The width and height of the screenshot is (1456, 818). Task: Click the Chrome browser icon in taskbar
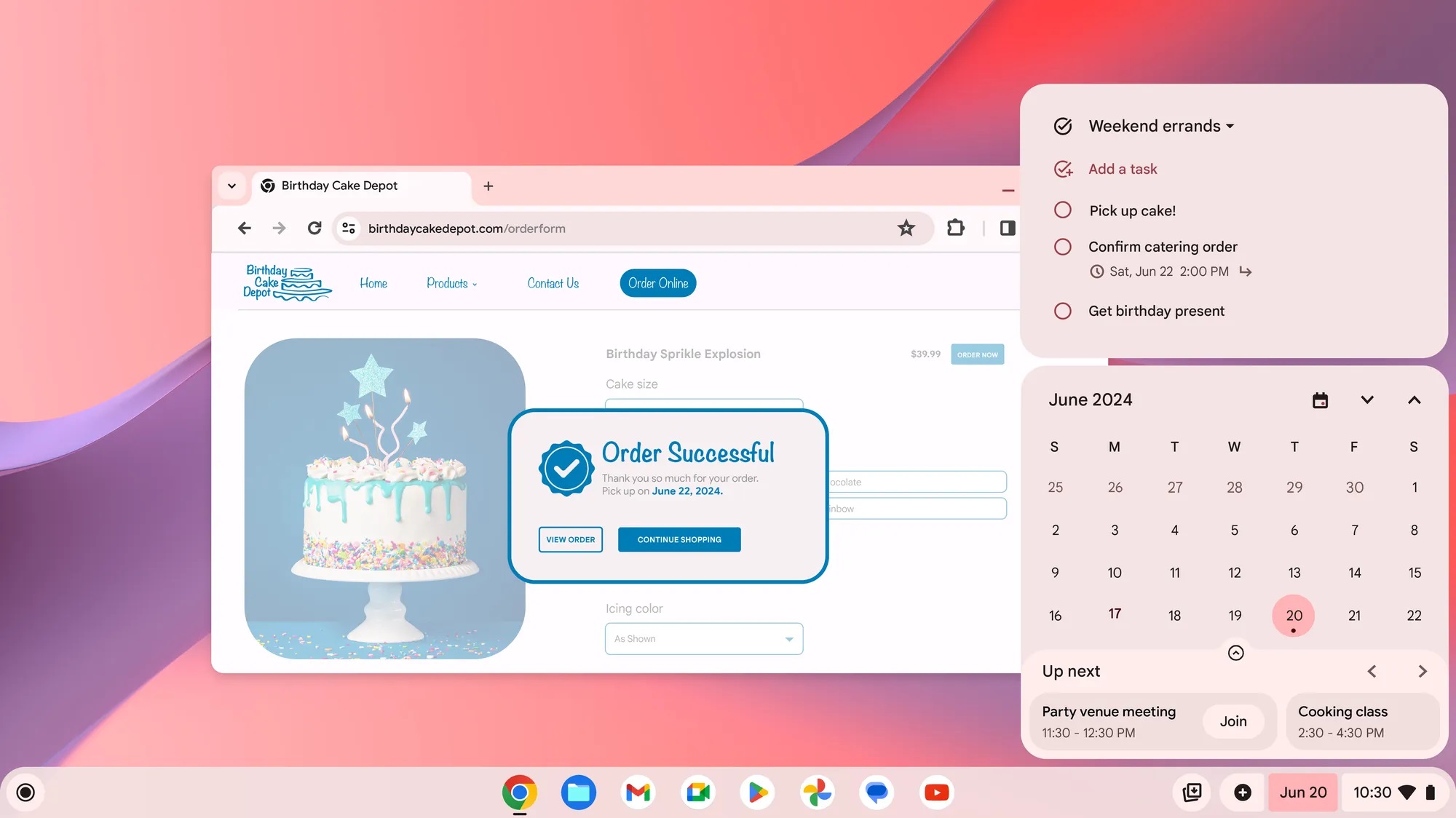(519, 791)
